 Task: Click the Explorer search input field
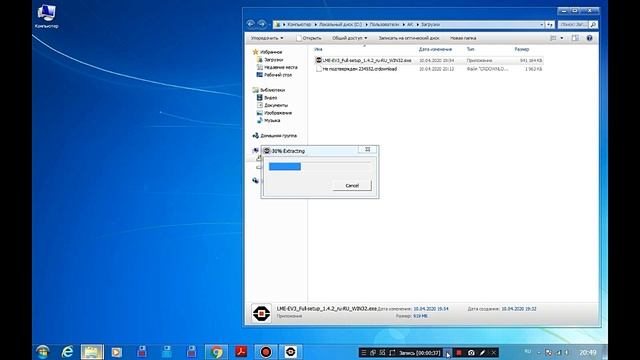tap(573, 24)
